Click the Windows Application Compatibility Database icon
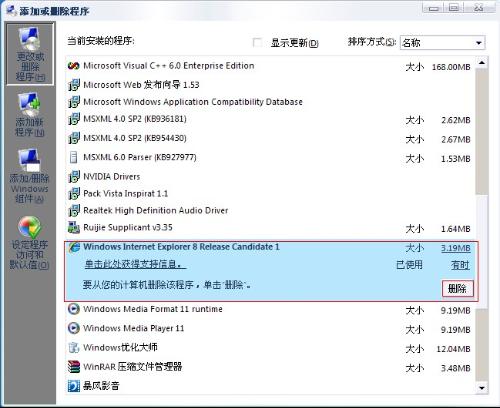The height and width of the screenshot is (408, 500). tap(74, 102)
